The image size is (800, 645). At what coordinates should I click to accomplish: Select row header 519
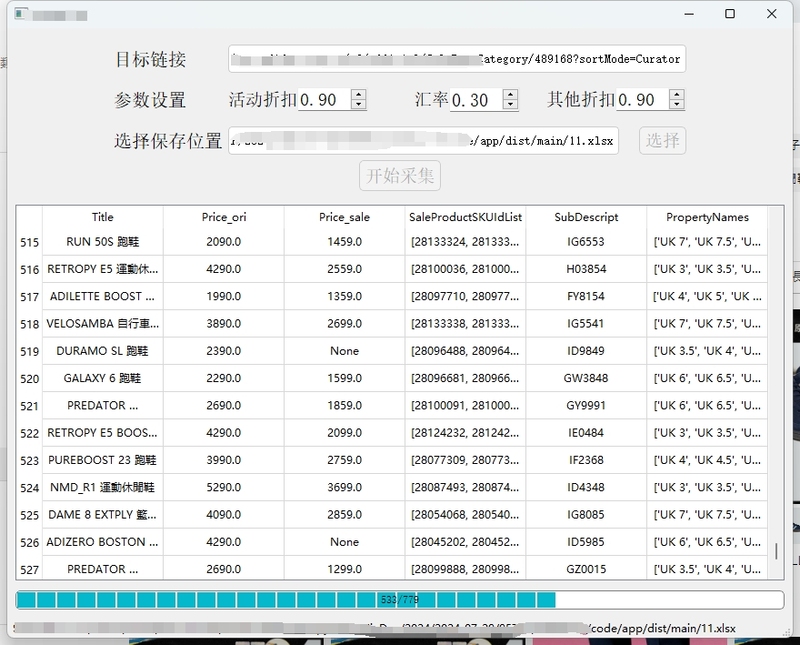coord(29,351)
